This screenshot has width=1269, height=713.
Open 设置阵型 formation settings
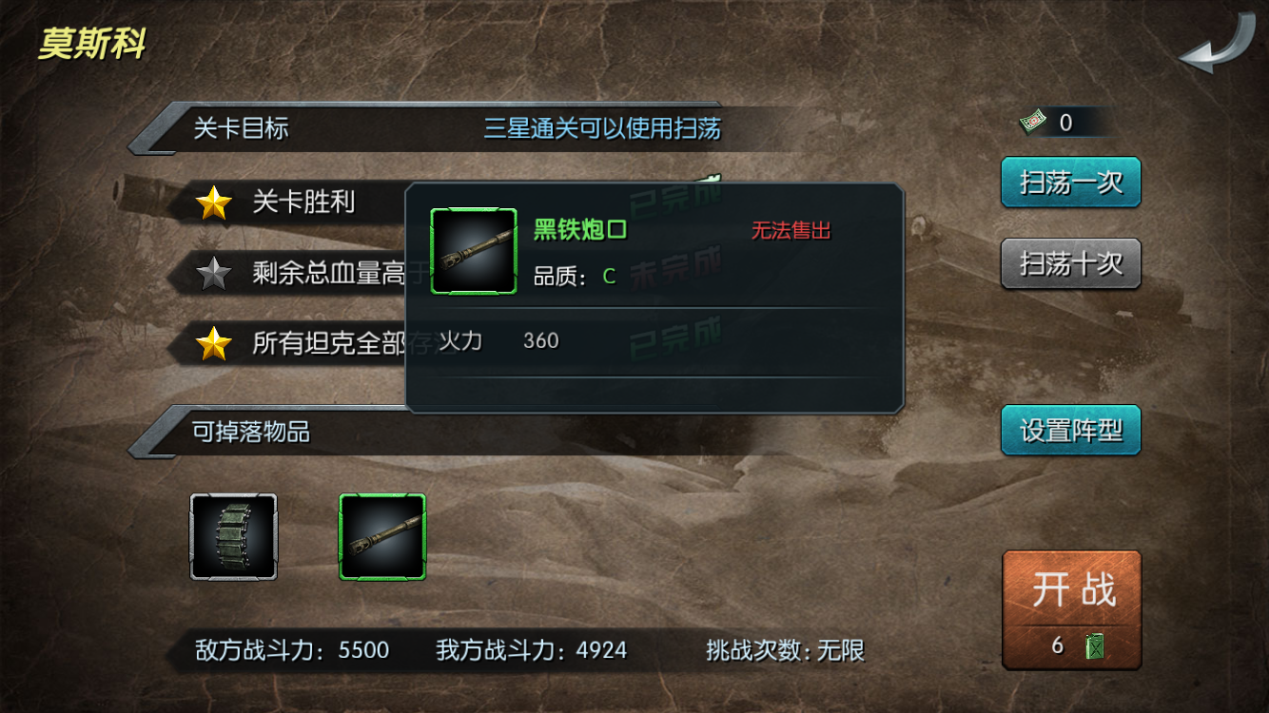tap(1071, 431)
